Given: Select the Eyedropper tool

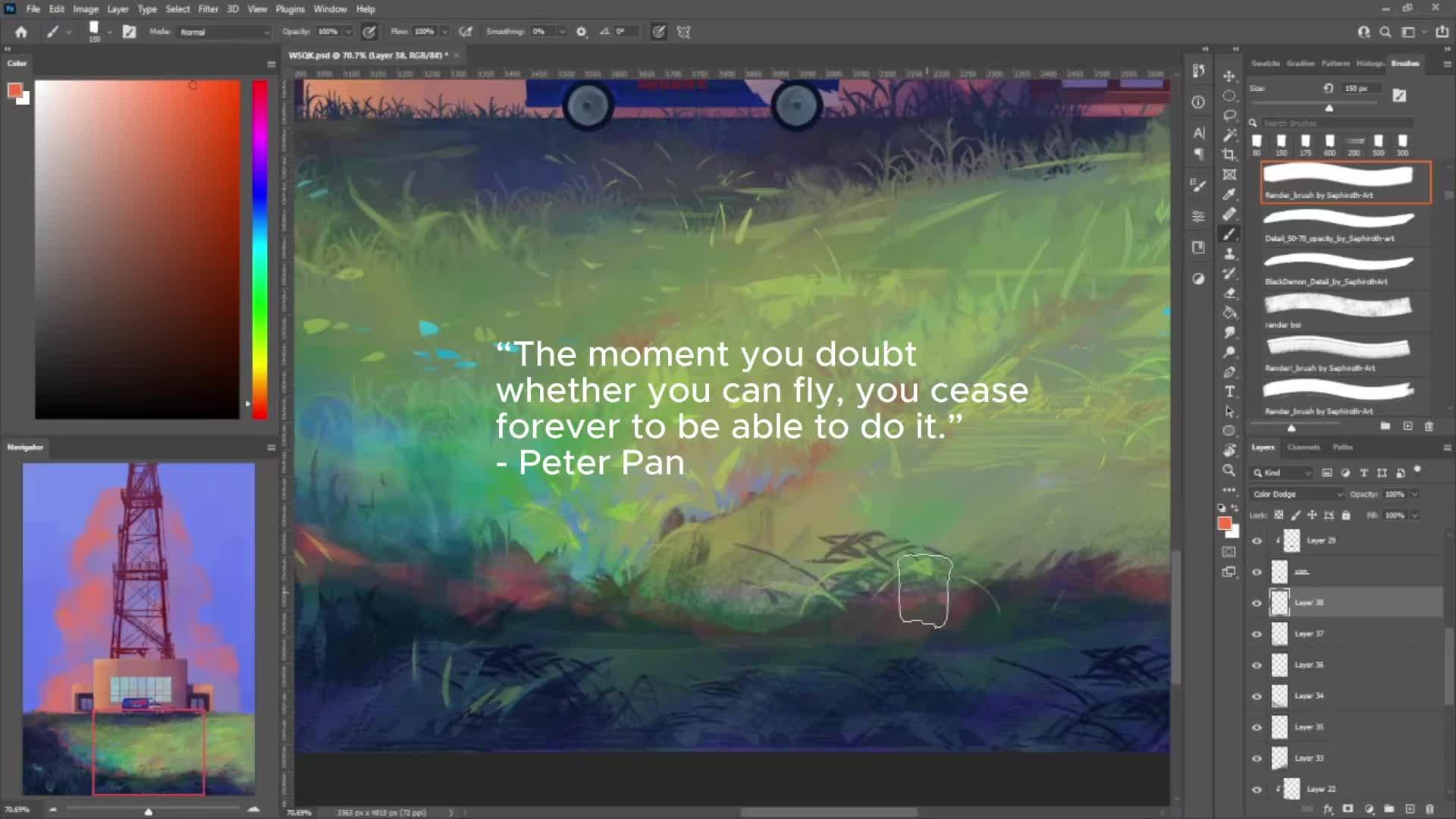Looking at the screenshot, I should (x=1229, y=194).
